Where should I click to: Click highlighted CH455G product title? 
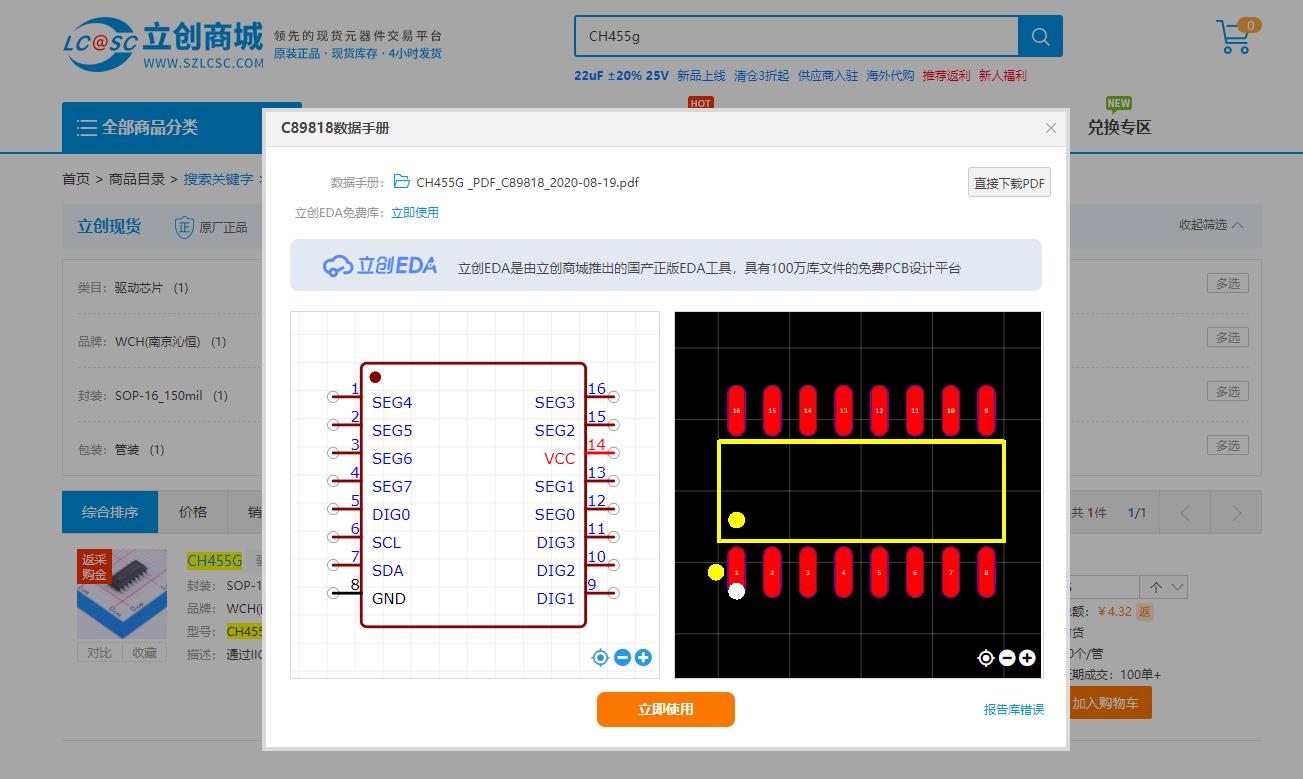pyautogui.click(x=214, y=560)
